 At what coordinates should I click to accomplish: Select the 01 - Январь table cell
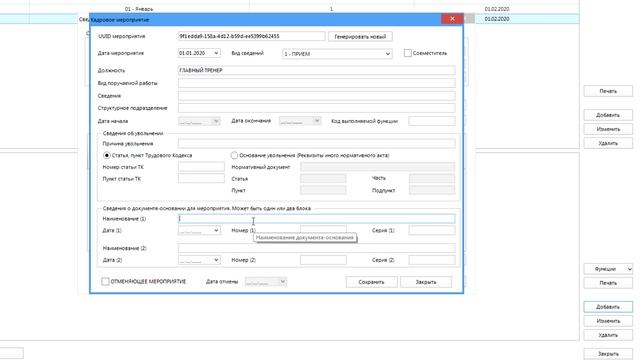tap(139, 9)
